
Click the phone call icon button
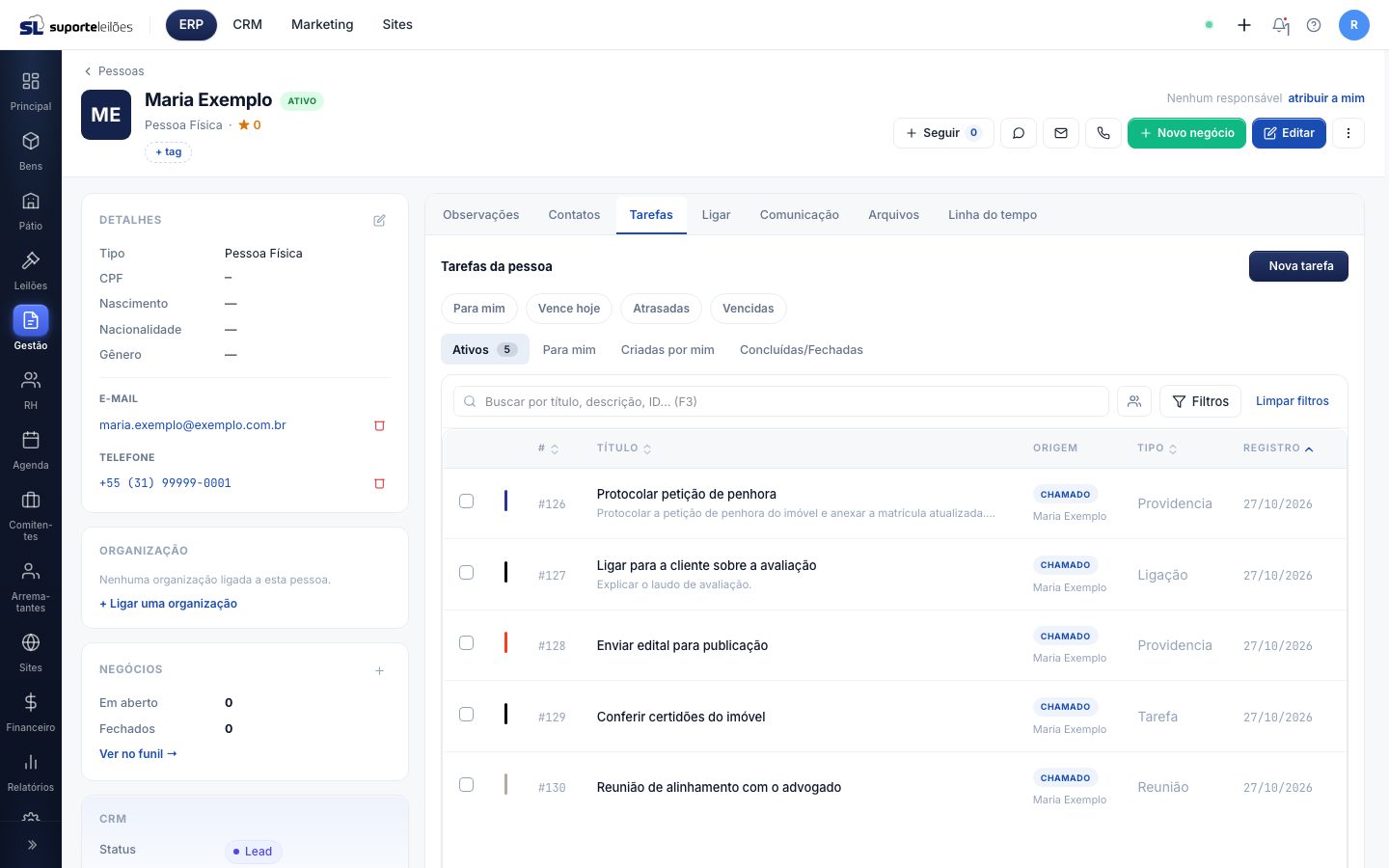[1103, 133]
